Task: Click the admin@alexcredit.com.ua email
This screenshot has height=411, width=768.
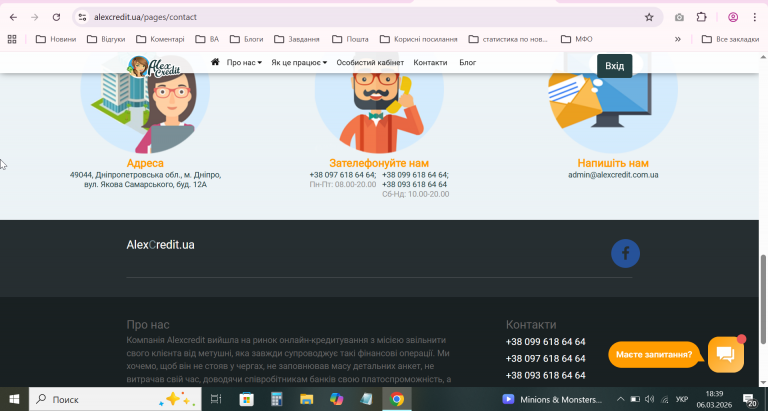Action: [x=613, y=175]
